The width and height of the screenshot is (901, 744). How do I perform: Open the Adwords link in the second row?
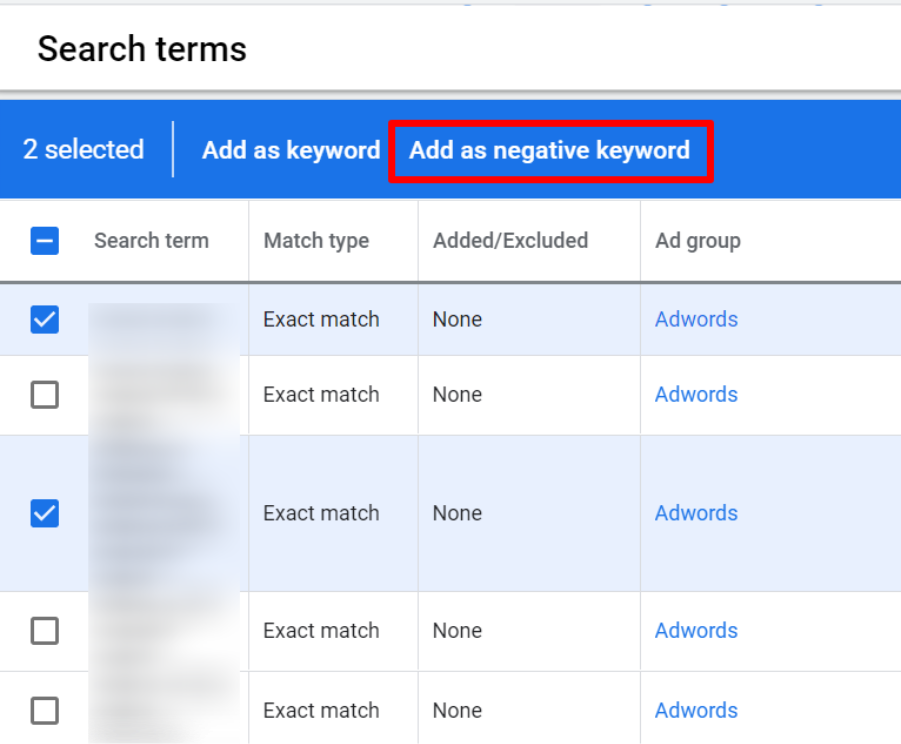[x=696, y=395]
